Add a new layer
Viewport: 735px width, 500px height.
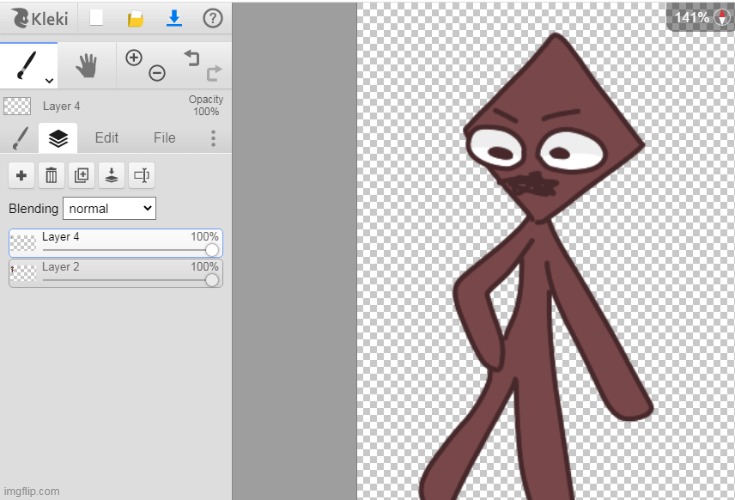(x=21, y=175)
